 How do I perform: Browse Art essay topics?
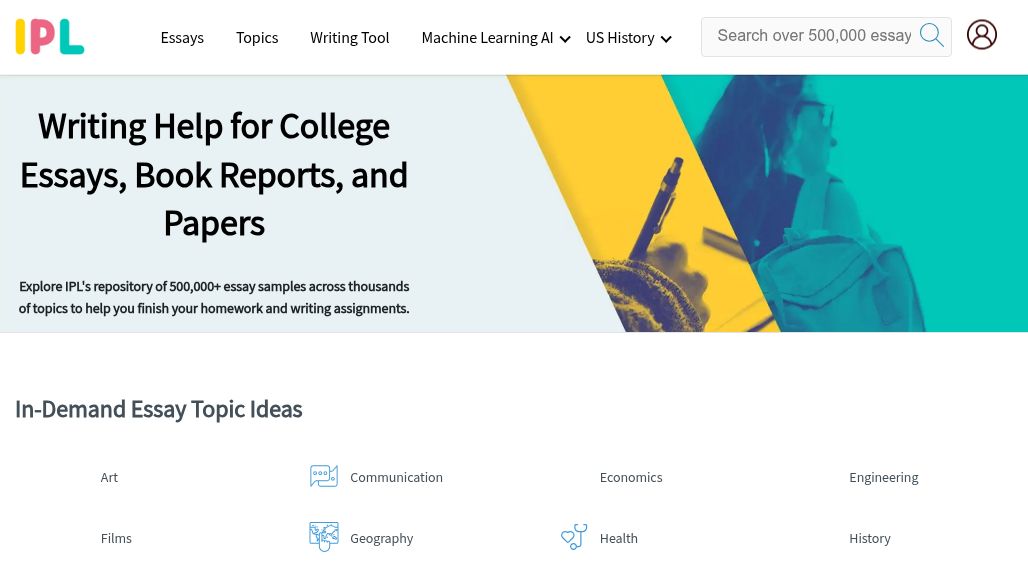tap(109, 477)
